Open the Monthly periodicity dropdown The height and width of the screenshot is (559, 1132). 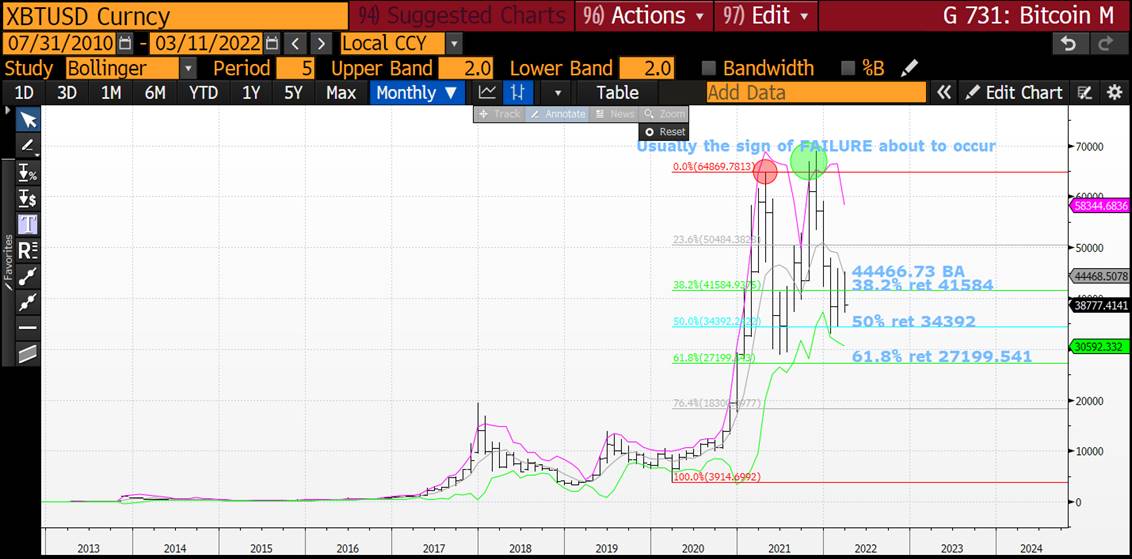417,92
